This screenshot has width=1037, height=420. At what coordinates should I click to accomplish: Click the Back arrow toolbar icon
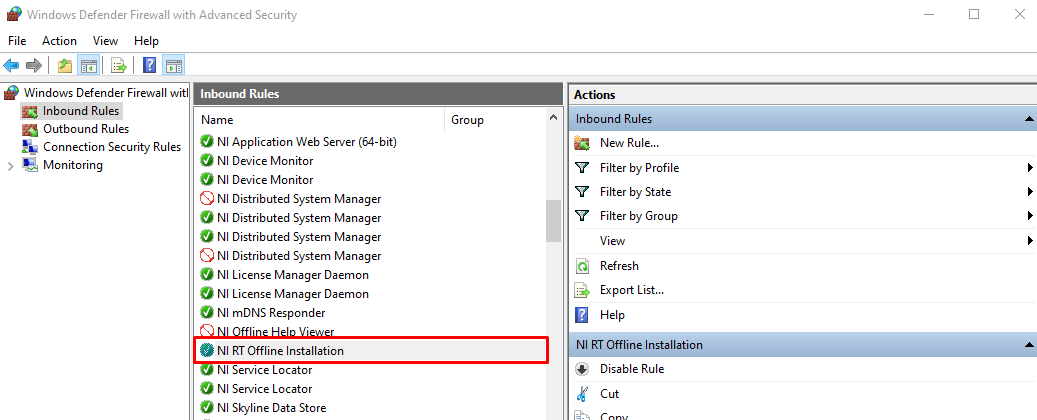(x=11, y=65)
